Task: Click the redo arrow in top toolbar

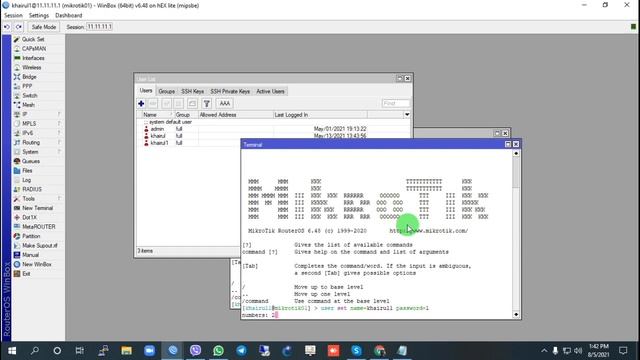Action: (19, 27)
